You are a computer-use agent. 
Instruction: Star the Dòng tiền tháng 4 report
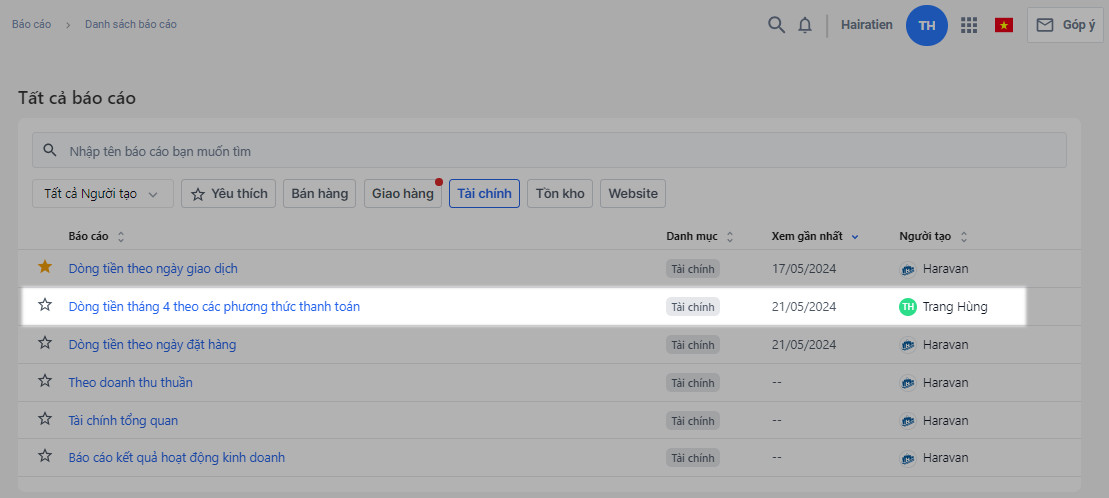(44, 305)
